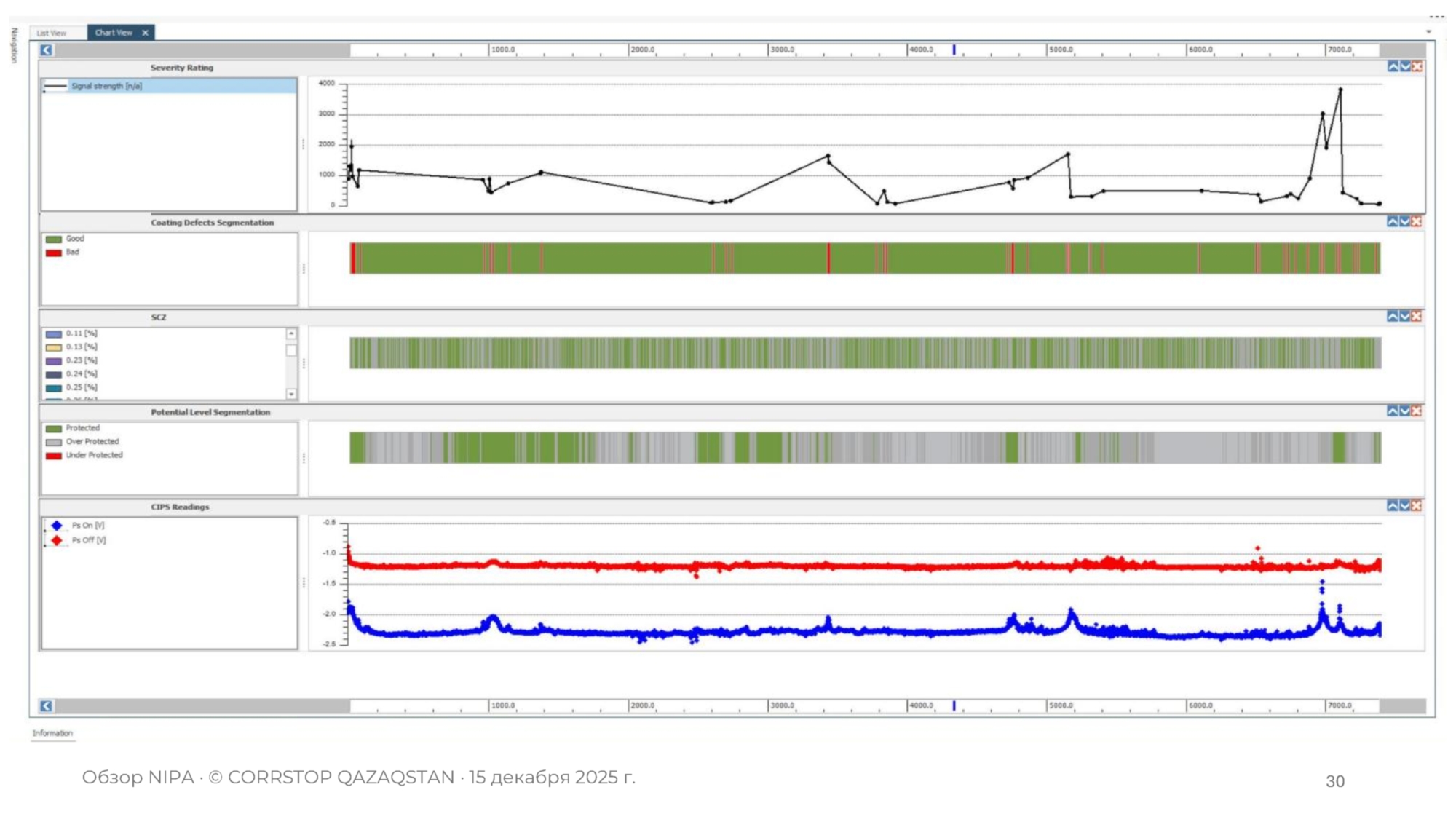Image resolution: width=1456 pixels, height=819 pixels.
Task: Click the red Bad color swatch
Action: point(54,253)
